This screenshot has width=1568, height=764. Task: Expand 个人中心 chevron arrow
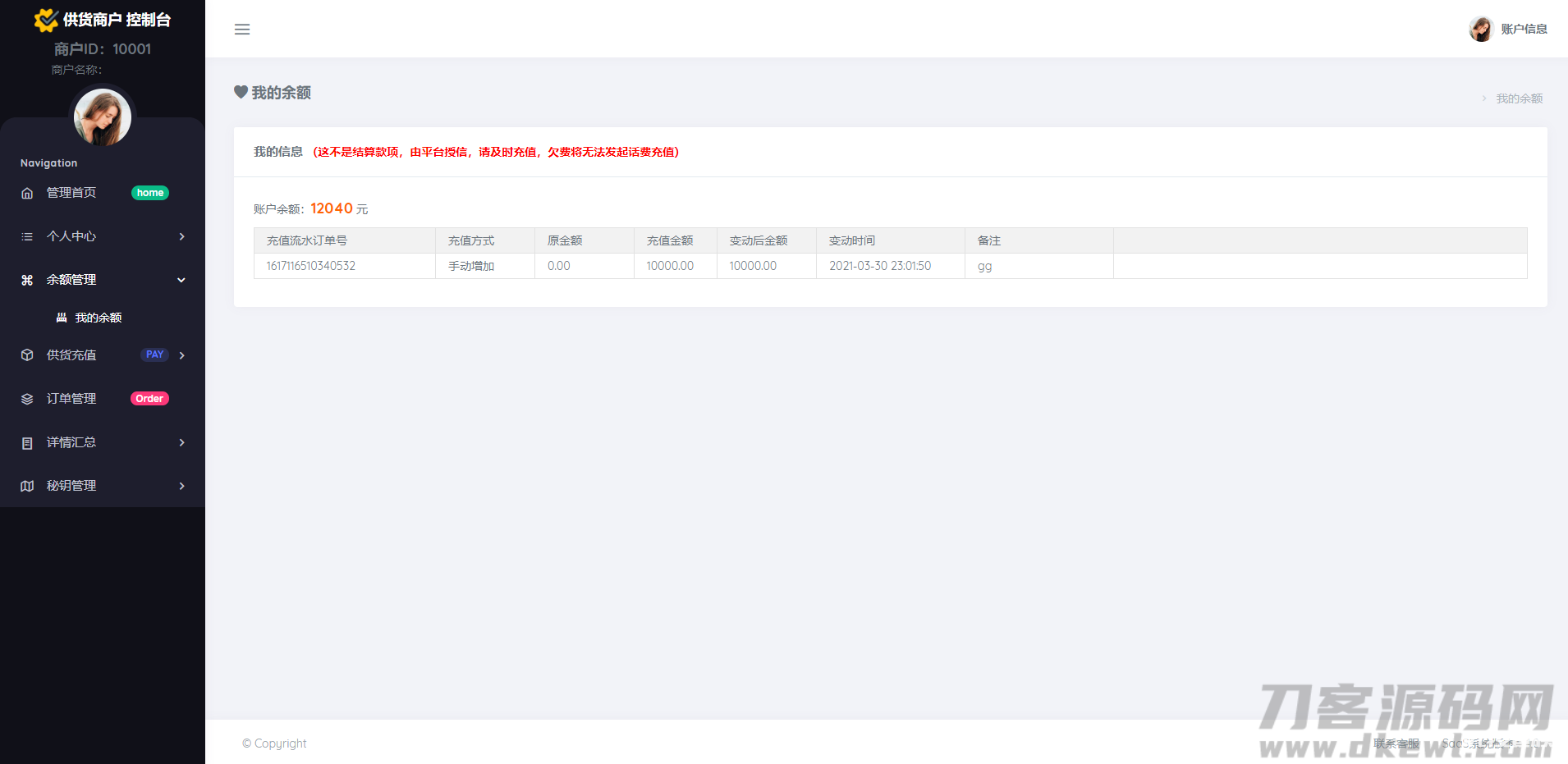pyautogui.click(x=181, y=236)
